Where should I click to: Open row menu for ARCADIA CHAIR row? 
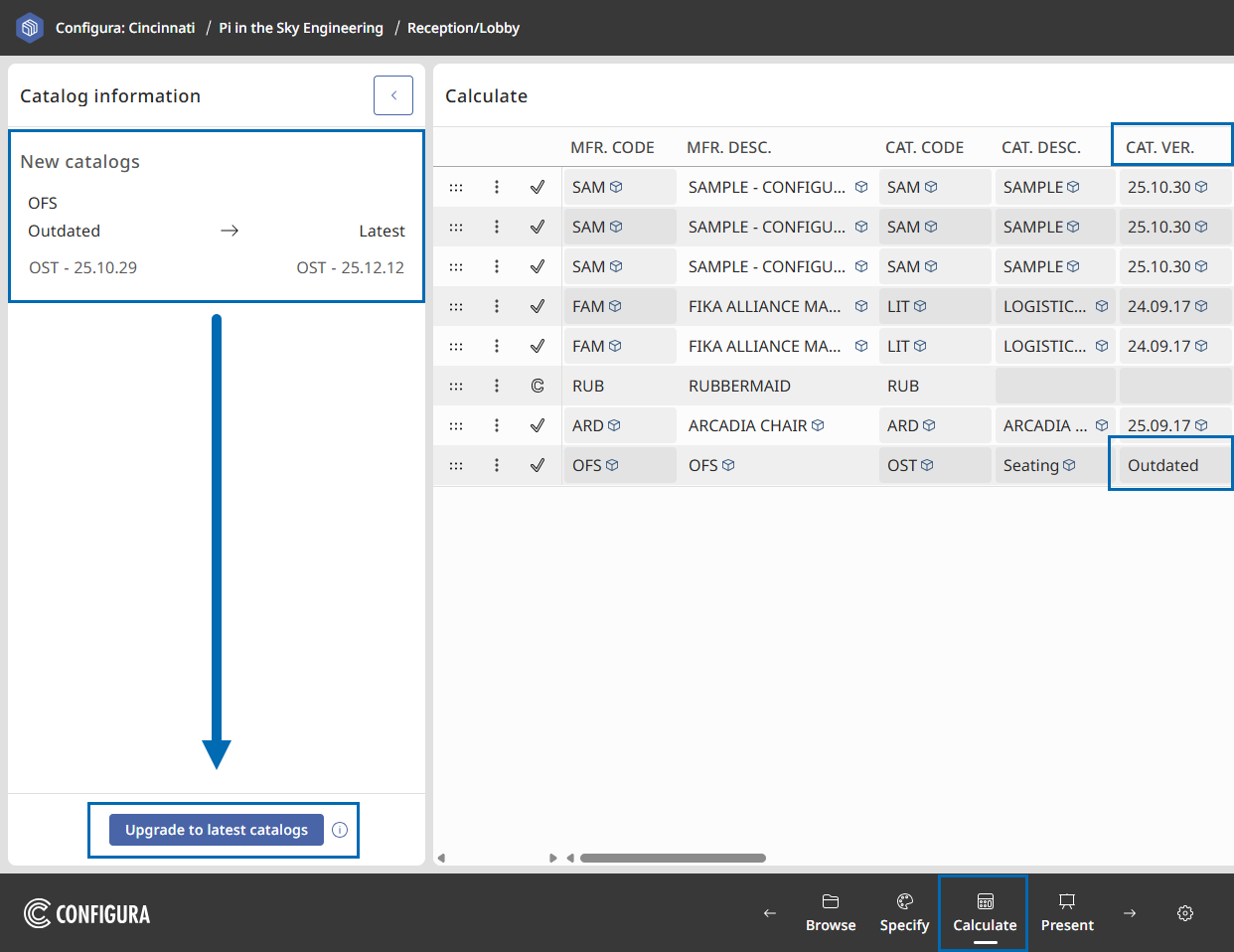click(x=497, y=425)
